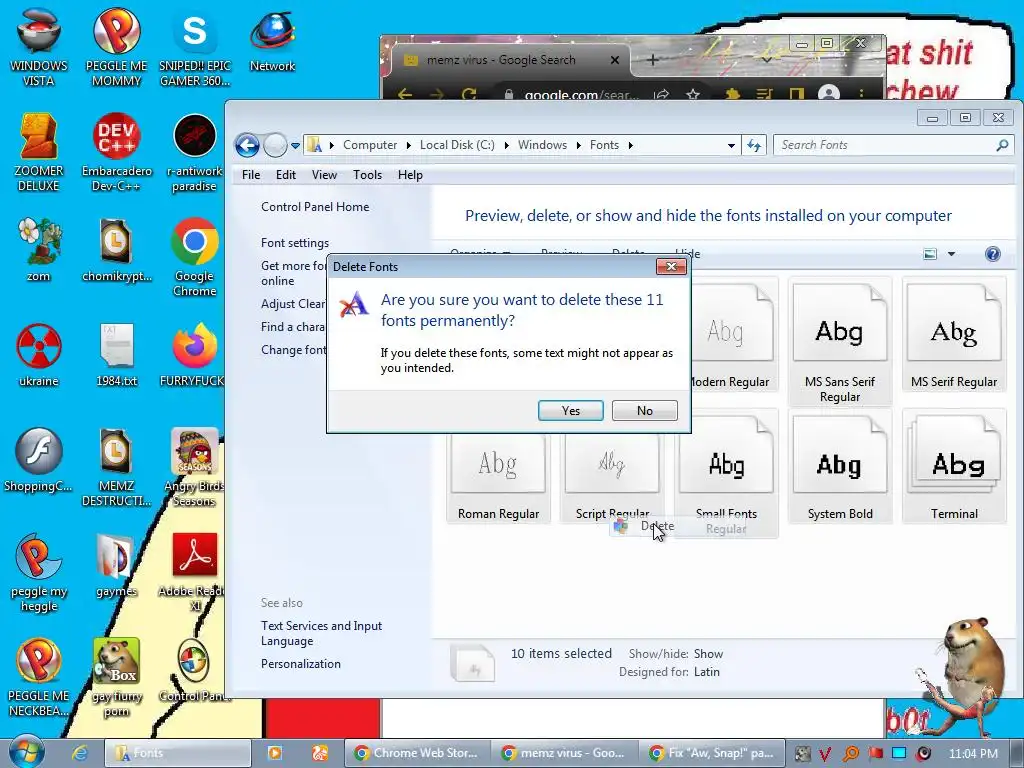Open the Skype-style SNIPED desktop icon
Viewport: 1024px width, 768px height.
[x=195, y=47]
